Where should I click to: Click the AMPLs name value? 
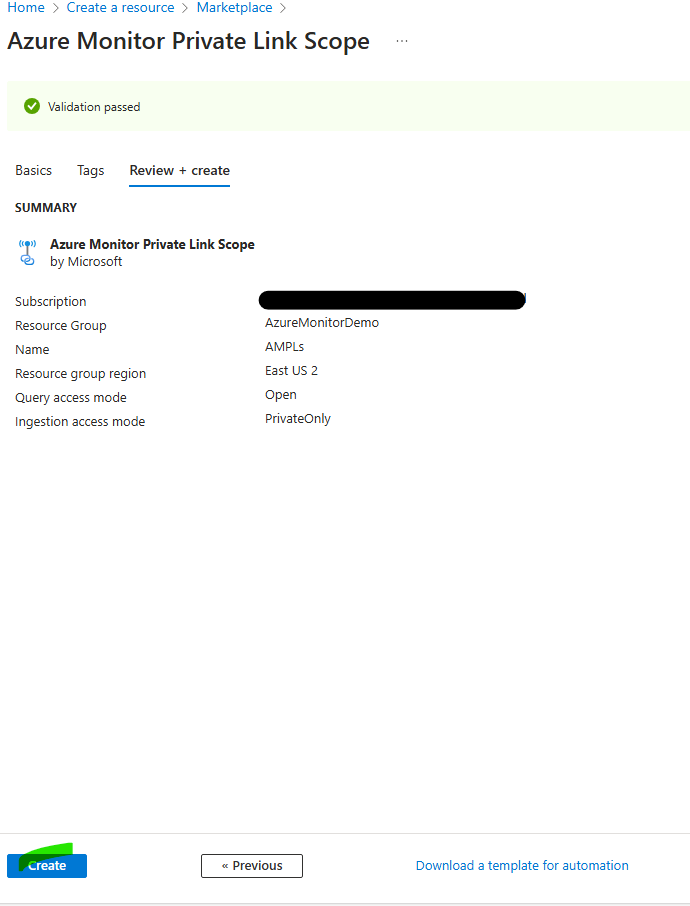tap(284, 347)
